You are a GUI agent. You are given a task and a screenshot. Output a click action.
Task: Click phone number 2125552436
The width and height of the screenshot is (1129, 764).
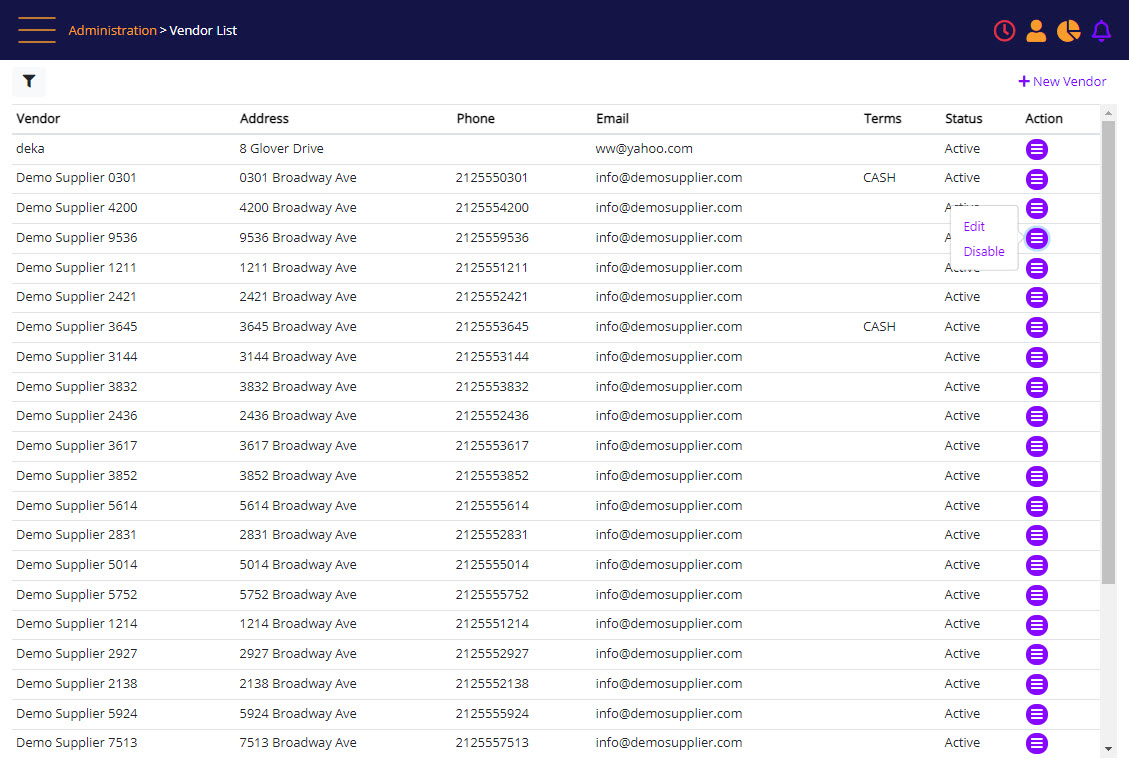(492, 415)
